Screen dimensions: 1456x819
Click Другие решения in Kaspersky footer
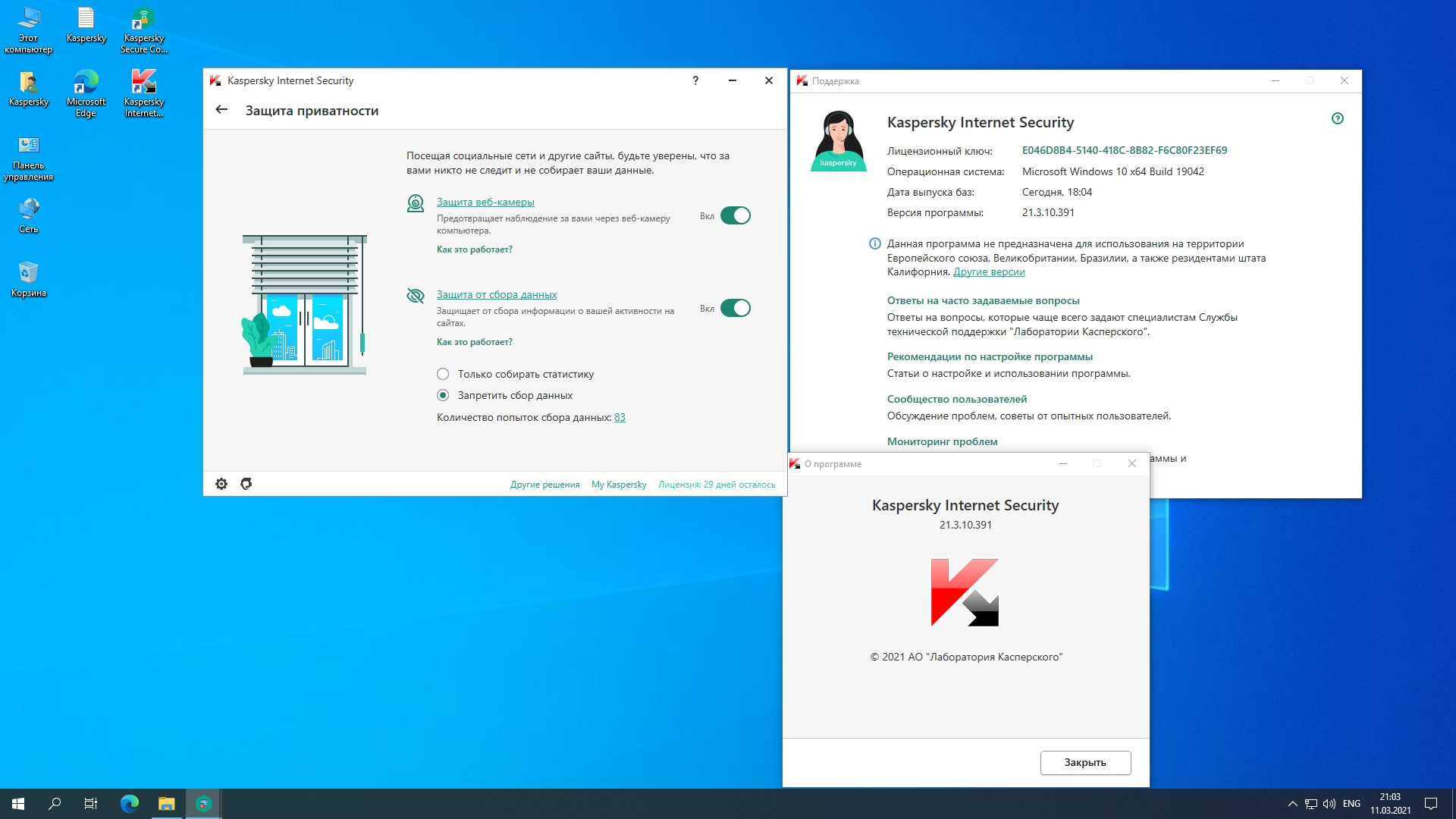pyautogui.click(x=544, y=485)
